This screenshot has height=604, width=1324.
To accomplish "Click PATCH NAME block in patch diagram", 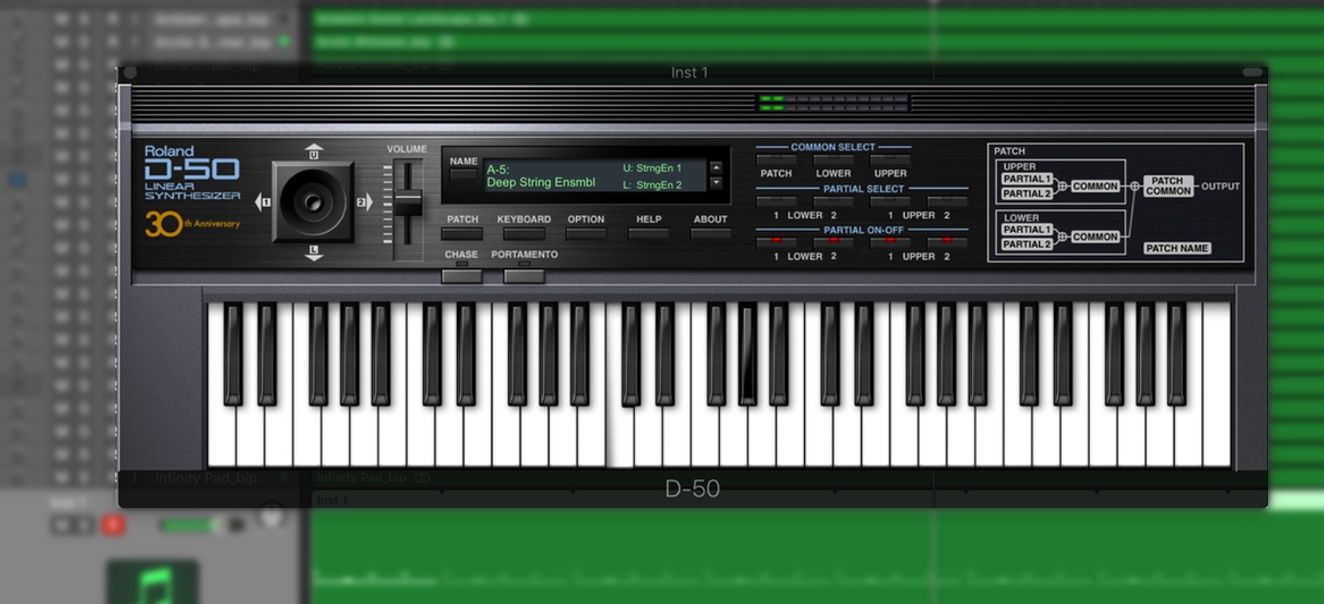I will click(1177, 248).
